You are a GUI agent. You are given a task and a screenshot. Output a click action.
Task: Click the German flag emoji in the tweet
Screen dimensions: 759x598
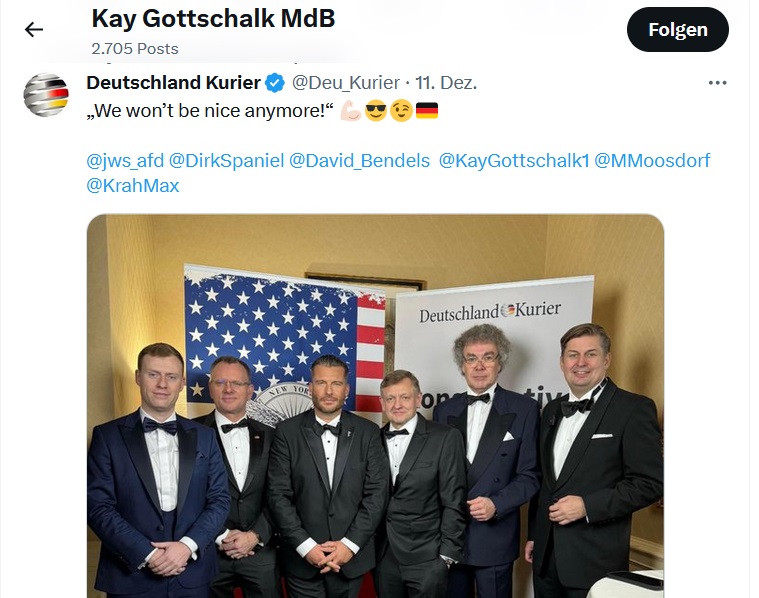(427, 110)
